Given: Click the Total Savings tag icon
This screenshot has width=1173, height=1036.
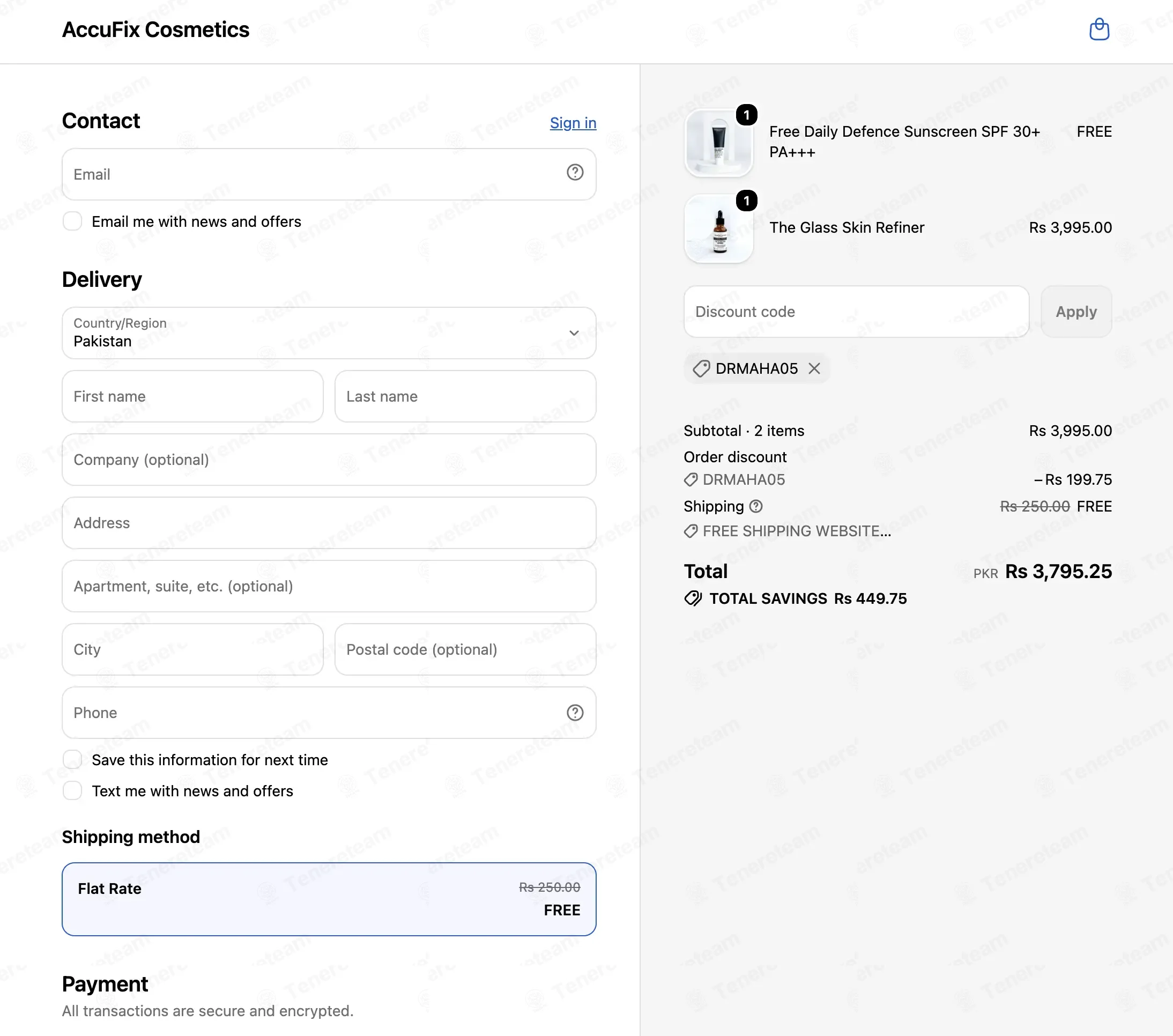Looking at the screenshot, I should click(x=693, y=598).
